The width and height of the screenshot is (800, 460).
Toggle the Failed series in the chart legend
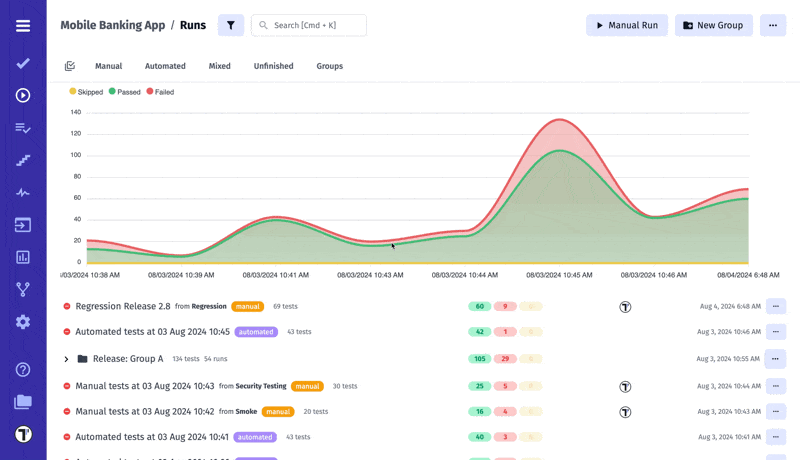pyautogui.click(x=160, y=92)
